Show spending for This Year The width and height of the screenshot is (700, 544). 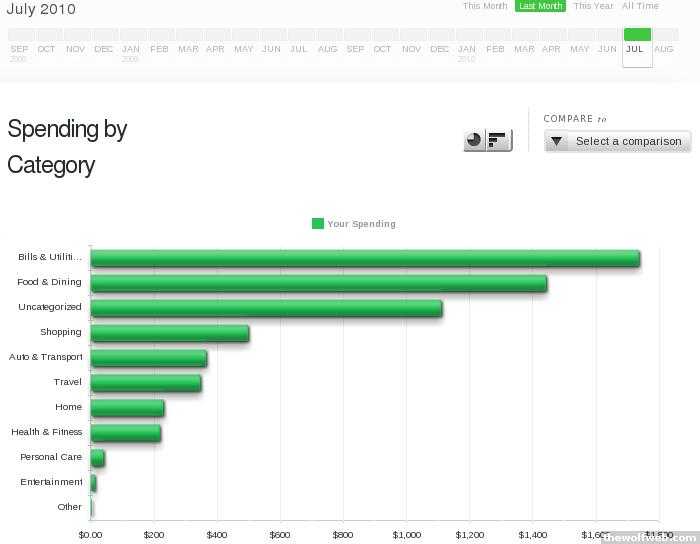tap(593, 6)
